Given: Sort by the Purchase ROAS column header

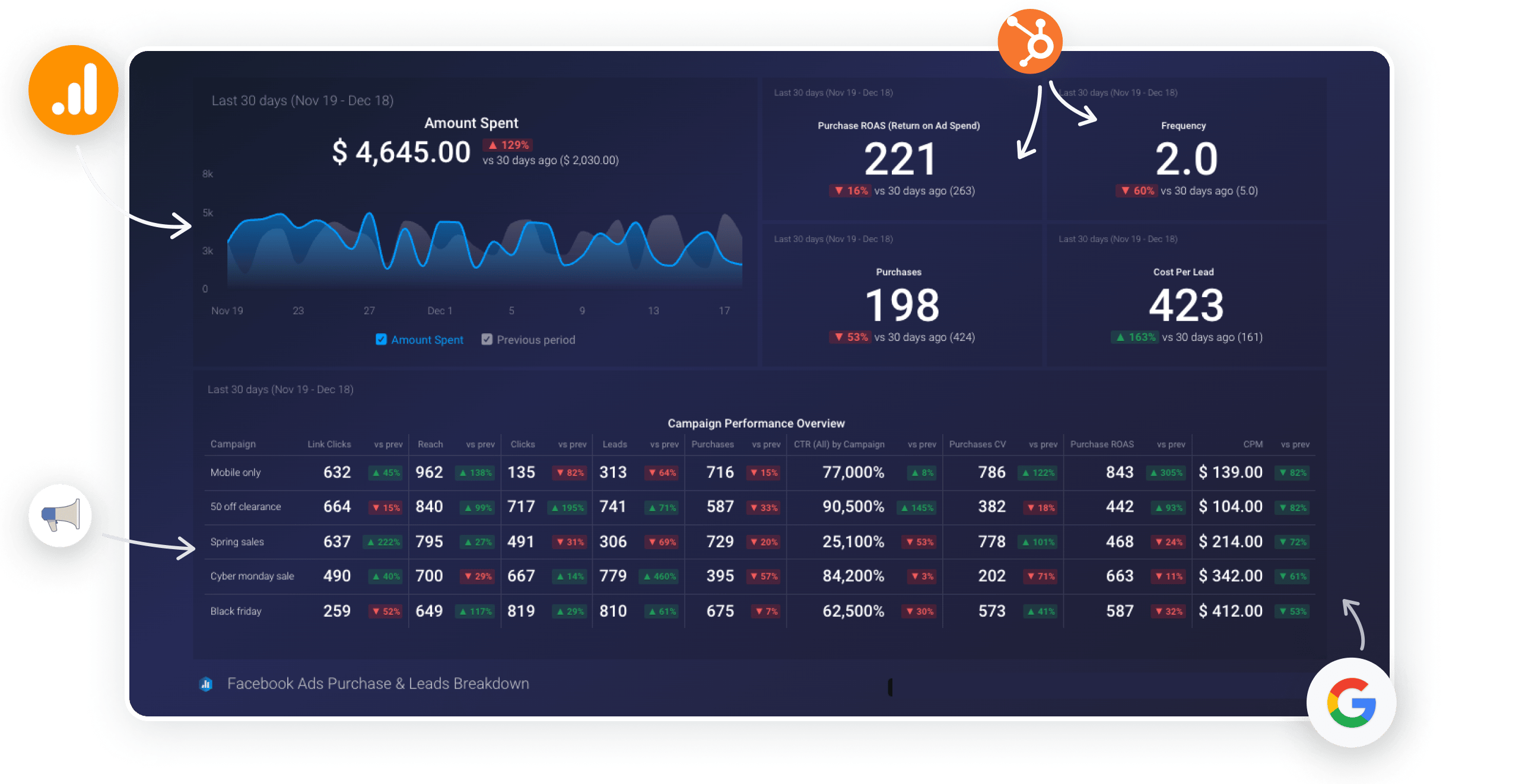Looking at the screenshot, I should tap(1102, 444).
